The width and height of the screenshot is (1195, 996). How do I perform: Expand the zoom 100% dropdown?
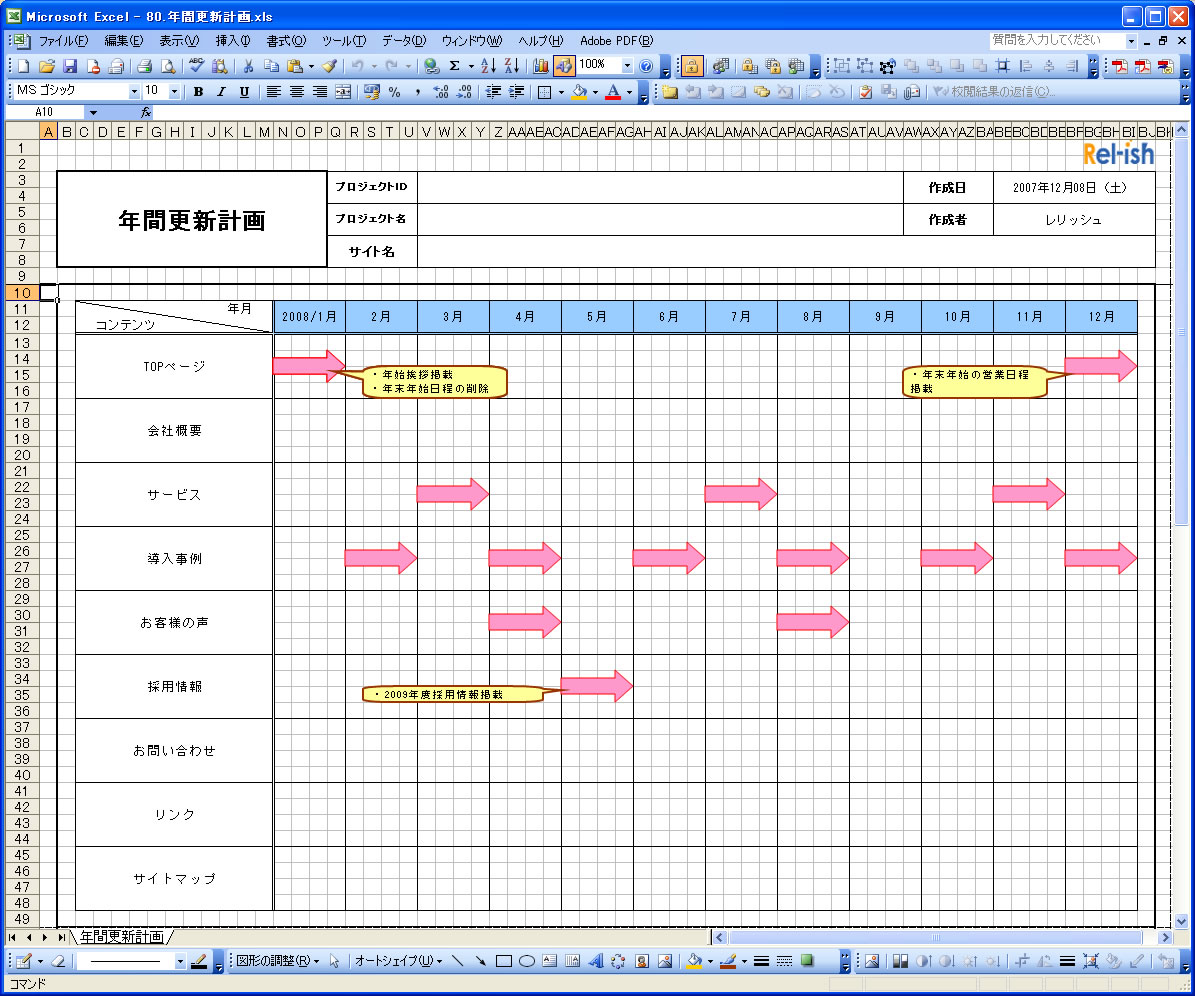click(628, 66)
